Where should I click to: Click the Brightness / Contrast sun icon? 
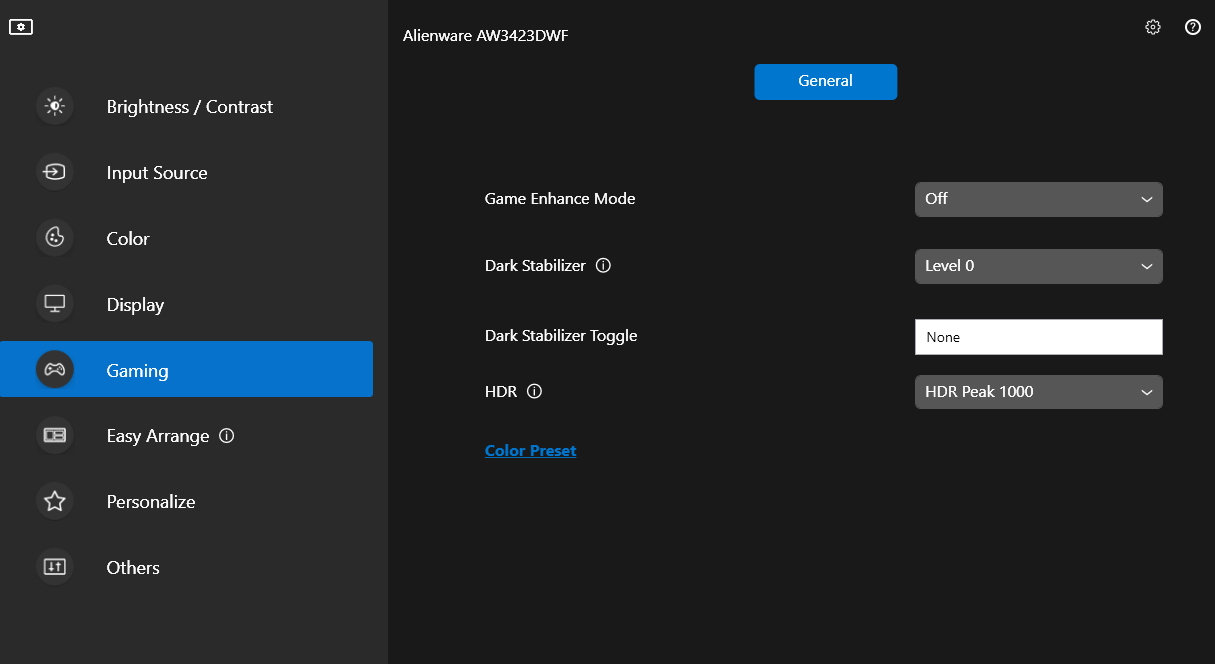pyautogui.click(x=55, y=106)
